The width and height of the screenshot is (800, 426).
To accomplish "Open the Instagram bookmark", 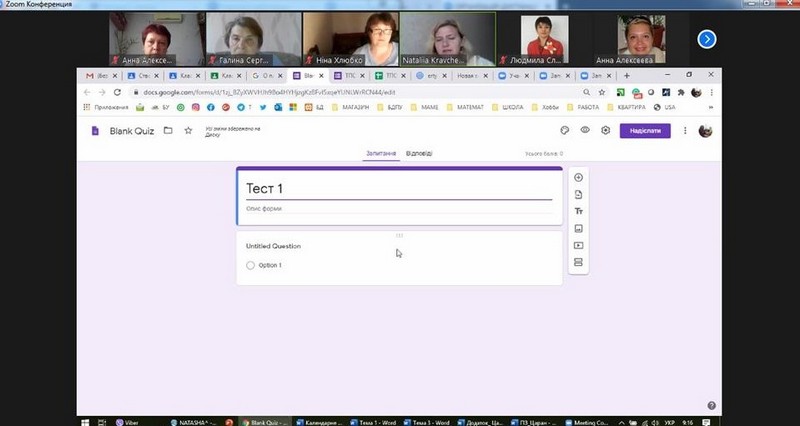I will coord(195,107).
